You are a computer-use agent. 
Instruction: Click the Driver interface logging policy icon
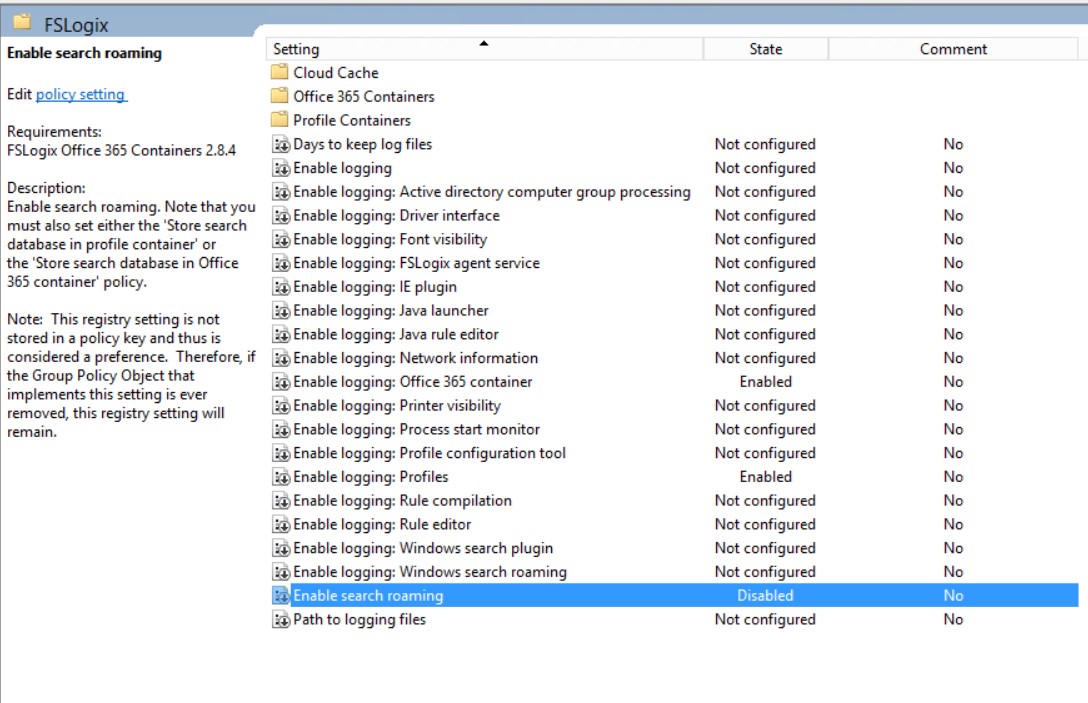(281, 216)
